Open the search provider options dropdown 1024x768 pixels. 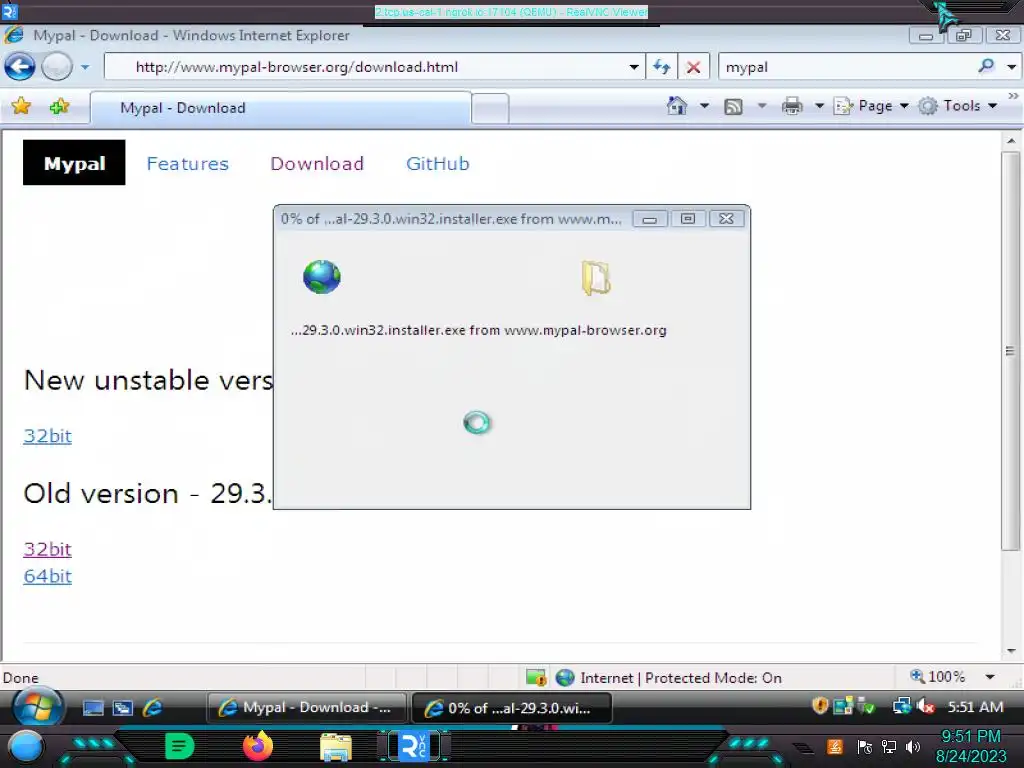tap(1012, 67)
